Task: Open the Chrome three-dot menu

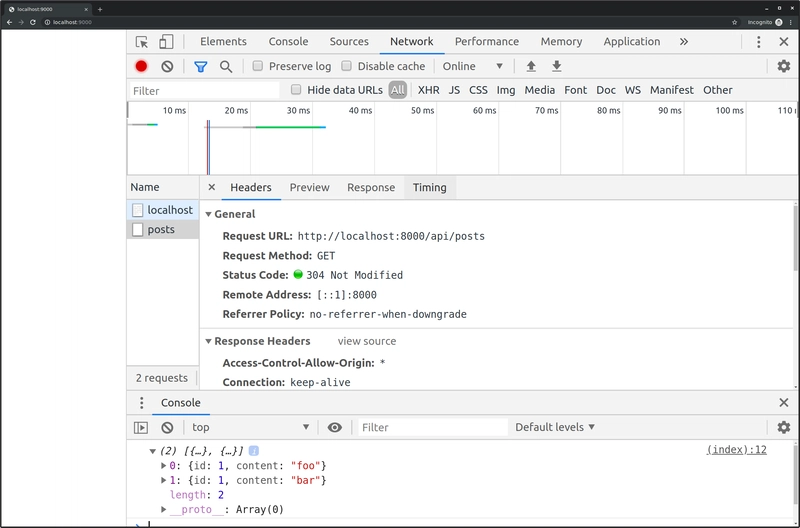Action: pyautogui.click(x=791, y=22)
